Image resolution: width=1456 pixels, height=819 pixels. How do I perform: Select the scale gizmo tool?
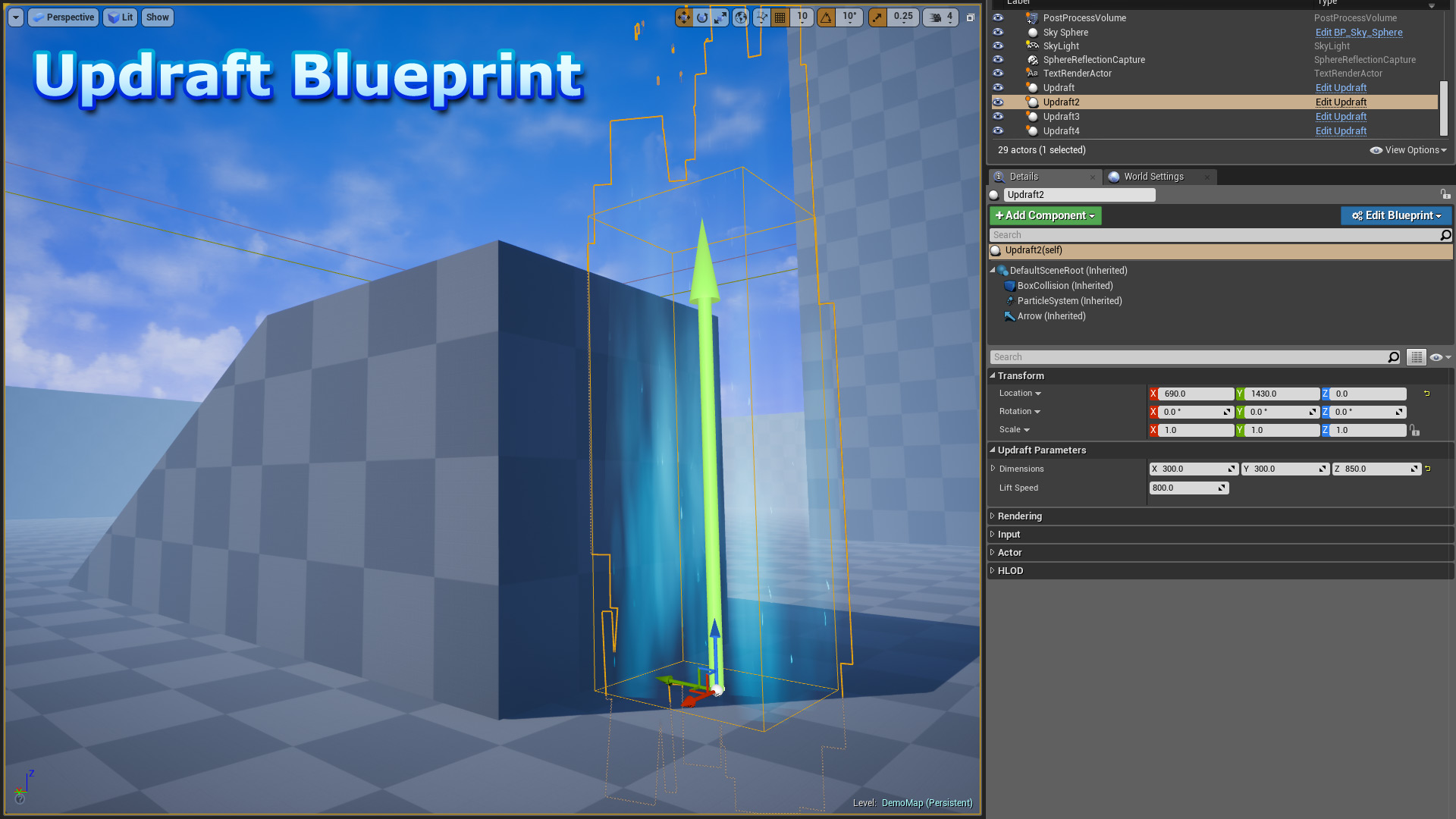(x=720, y=17)
